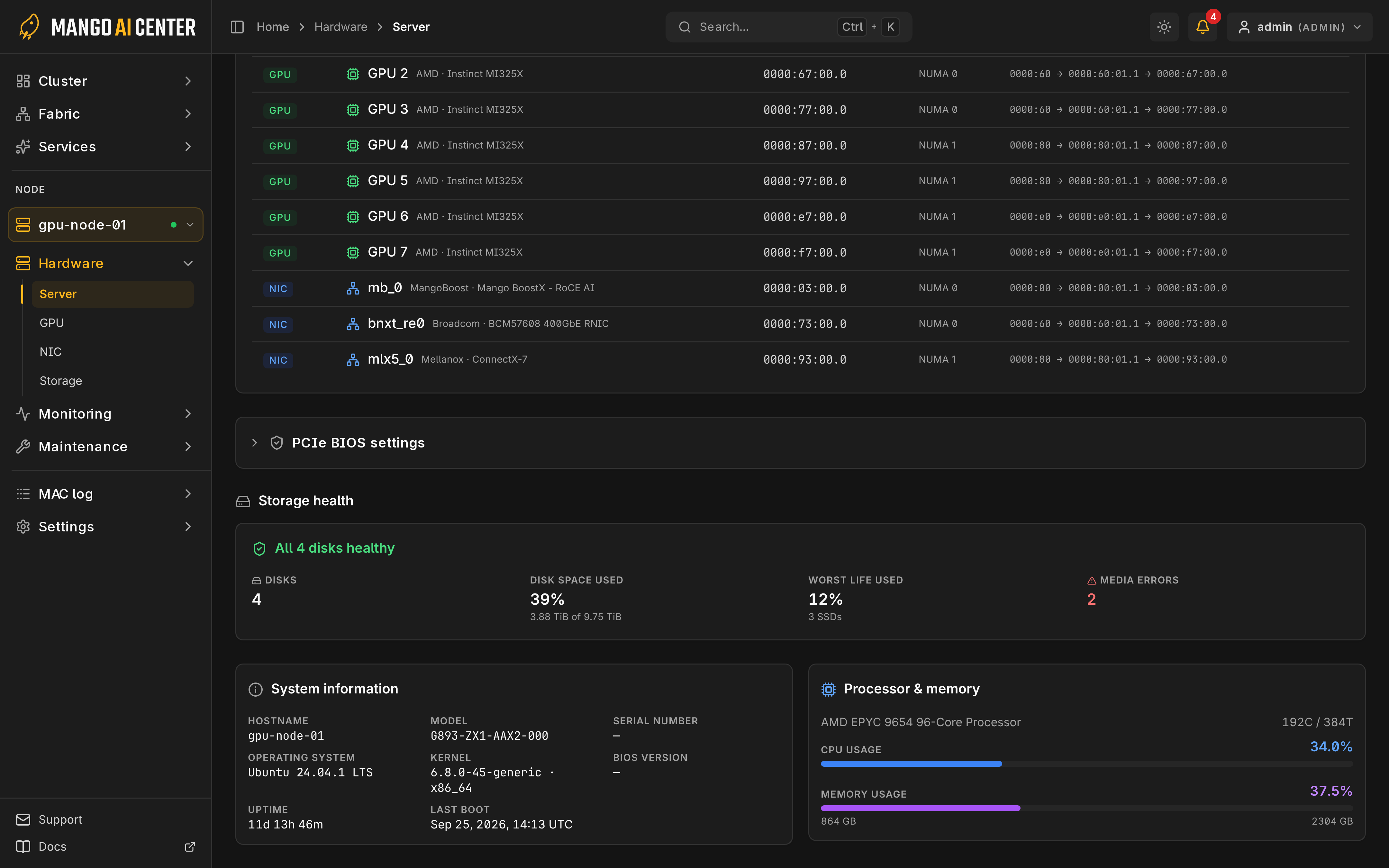The image size is (1389, 868).
Task: Click the AMD EPYC 9654 processor name
Action: pyautogui.click(x=921, y=722)
